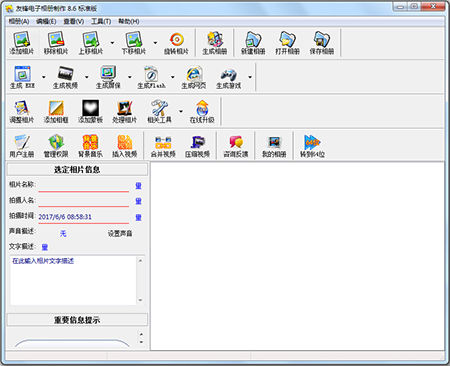Viewport: 450px width, 366px height.
Task: Open the 相册(A) menu
Action: (19, 21)
